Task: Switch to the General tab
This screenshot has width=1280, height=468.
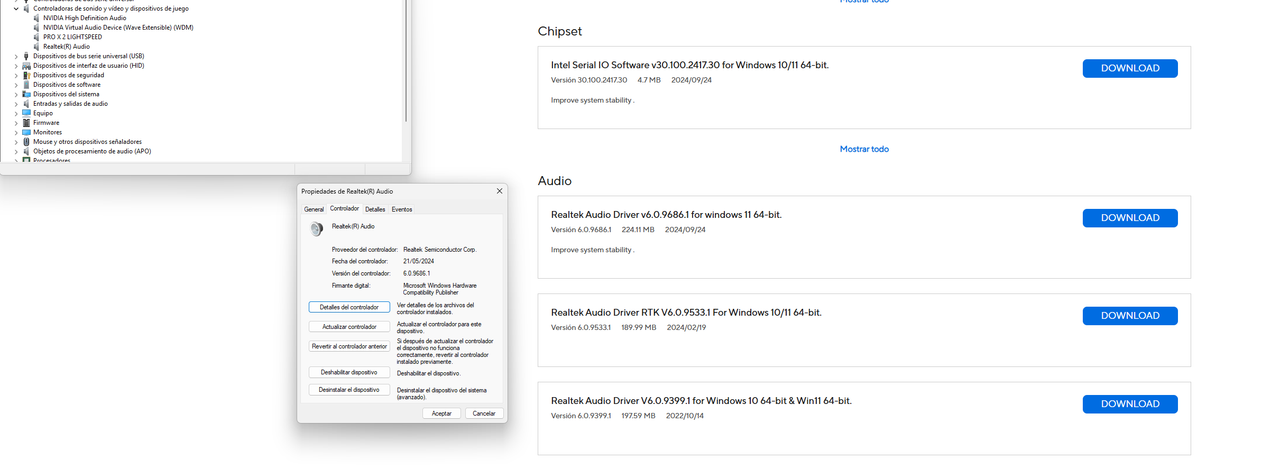Action: 314,209
